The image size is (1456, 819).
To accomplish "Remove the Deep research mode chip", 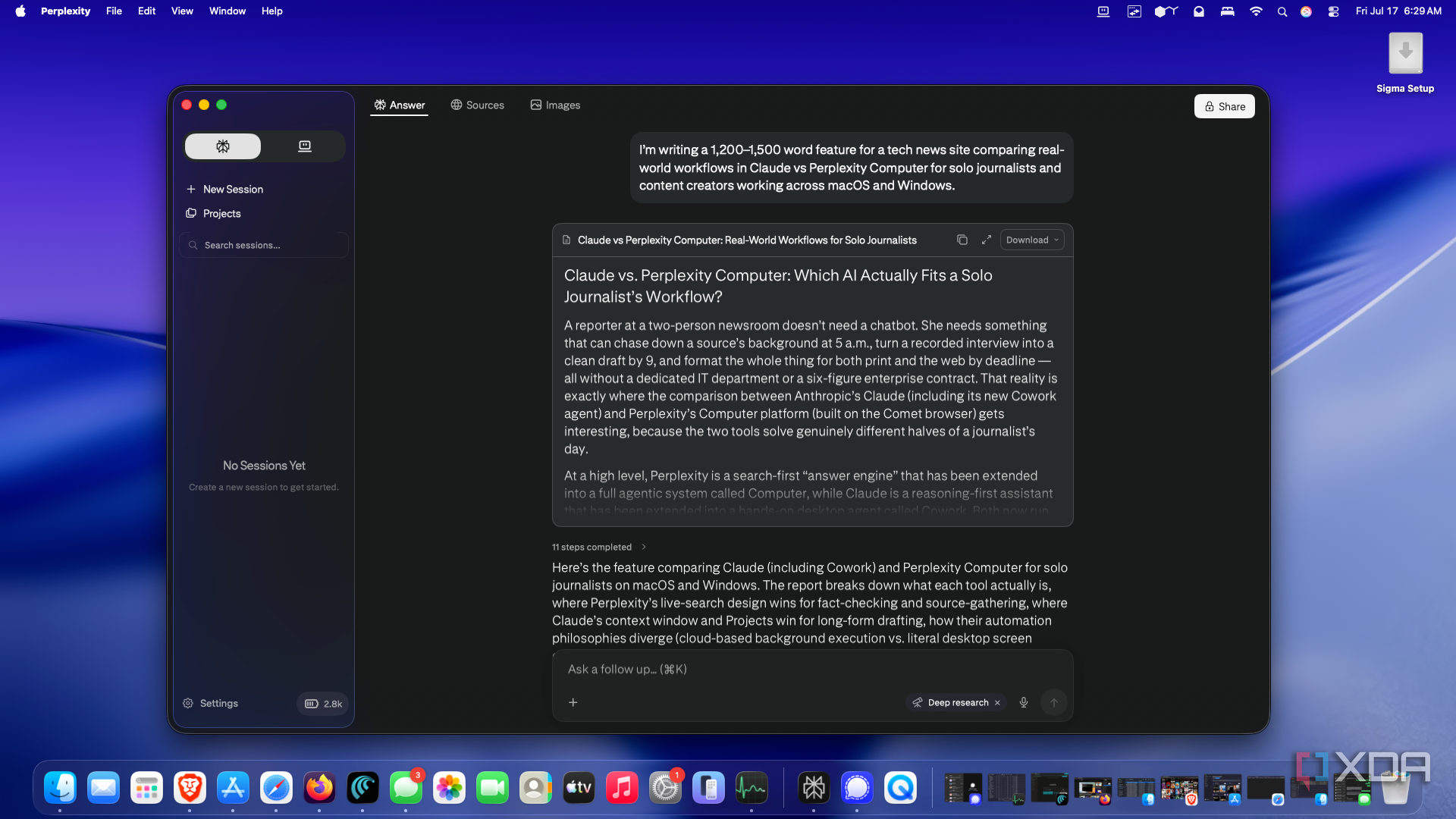I will click(998, 703).
